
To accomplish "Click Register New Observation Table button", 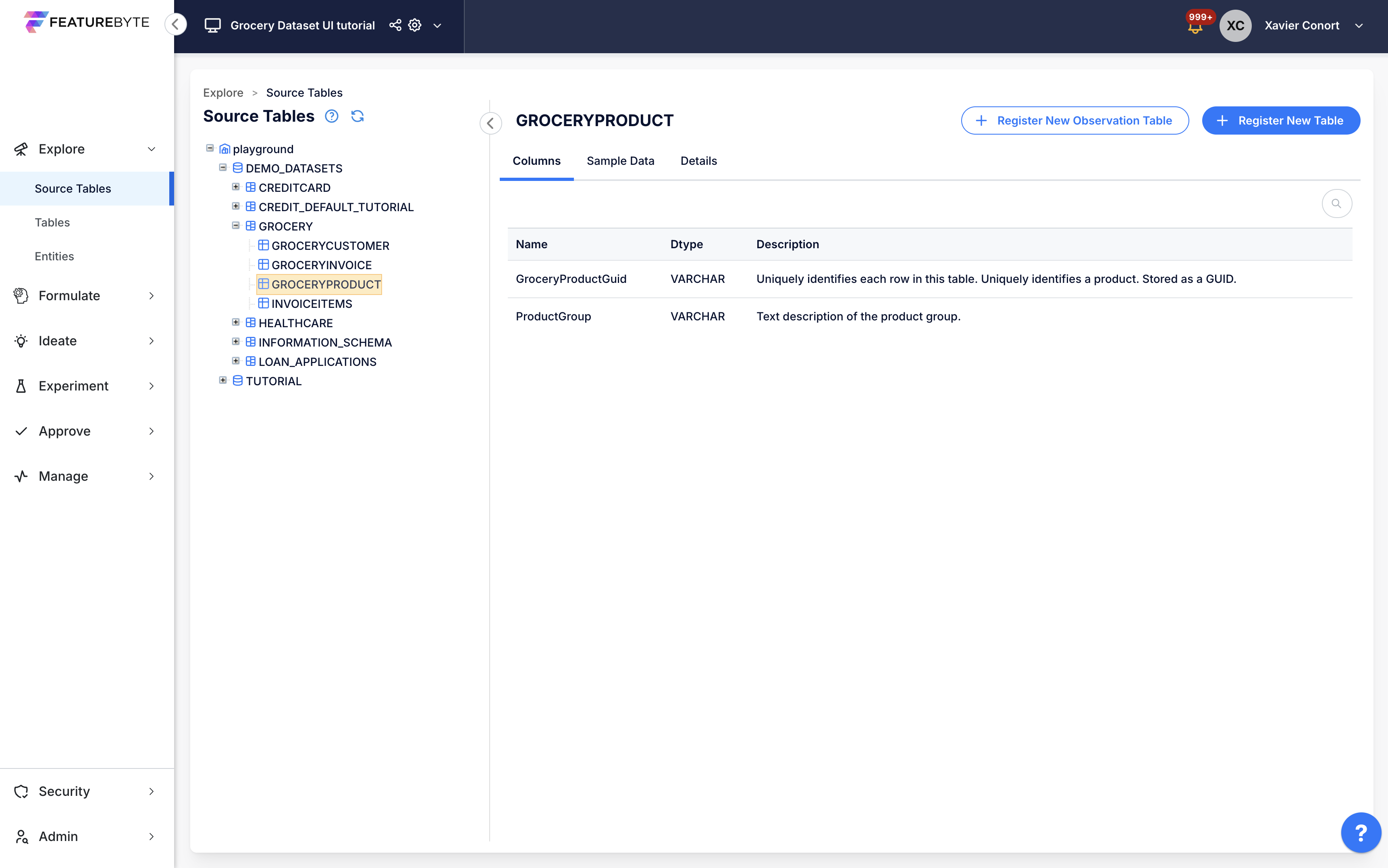I will point(1074,120).
